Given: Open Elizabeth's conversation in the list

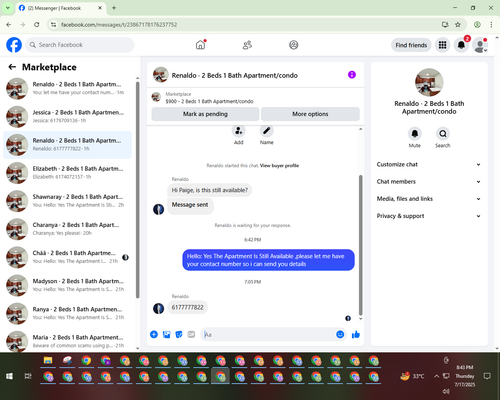Looking at the screenshot, I should [x=67, y=173].
